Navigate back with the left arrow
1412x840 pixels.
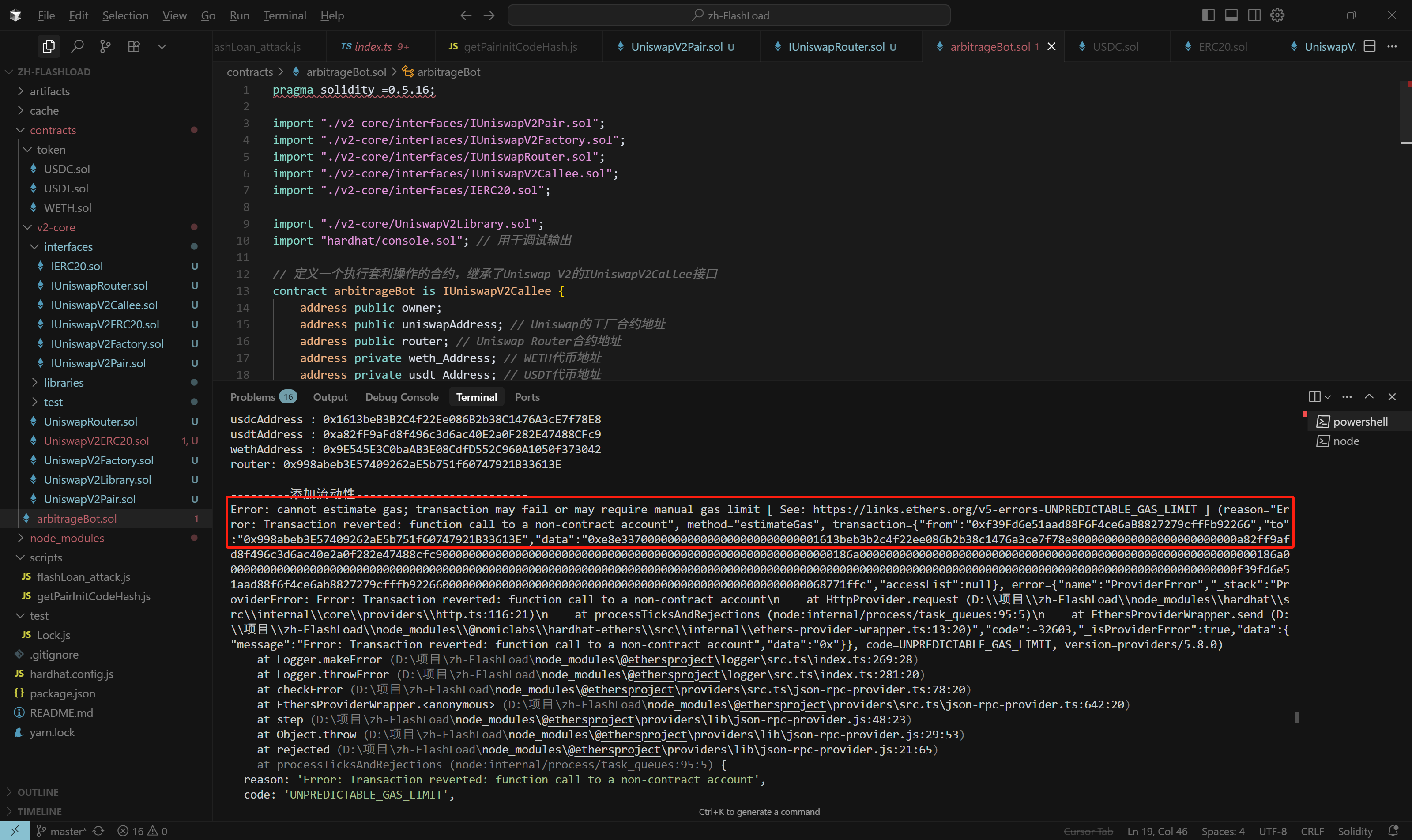(x=466, y=15)
